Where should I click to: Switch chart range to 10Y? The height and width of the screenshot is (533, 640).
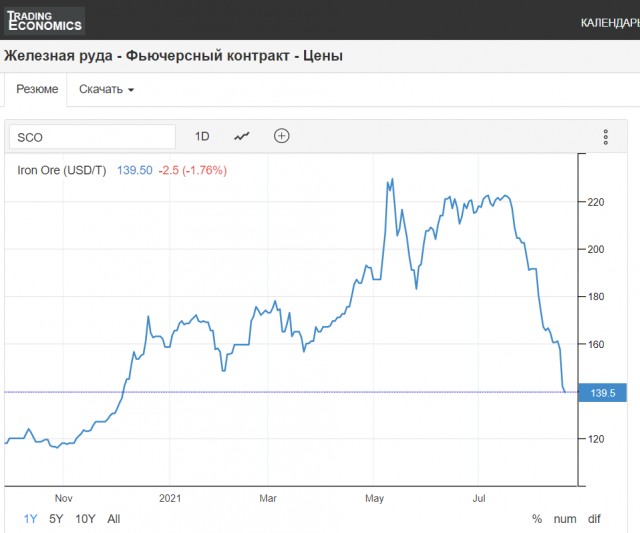(x=85, y=519)
